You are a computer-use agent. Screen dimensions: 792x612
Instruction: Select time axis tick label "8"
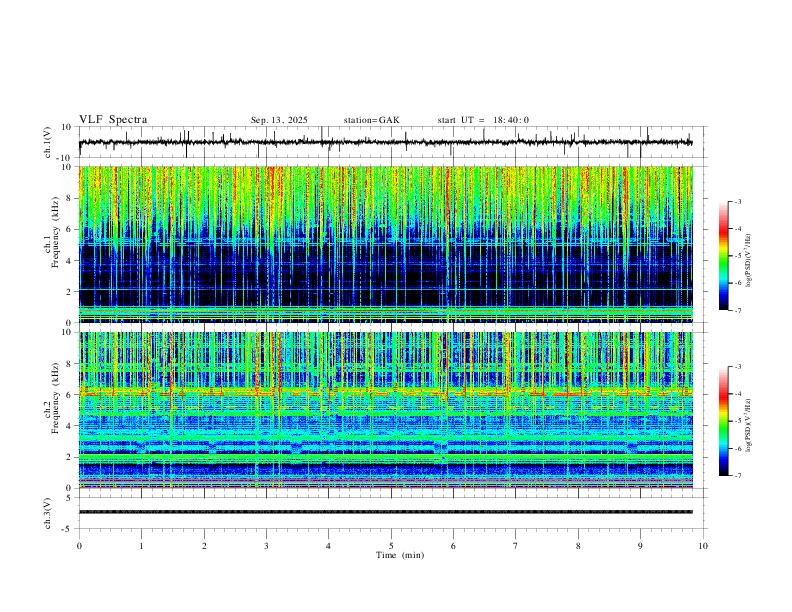pyautogui.click(x=578, y=546)
